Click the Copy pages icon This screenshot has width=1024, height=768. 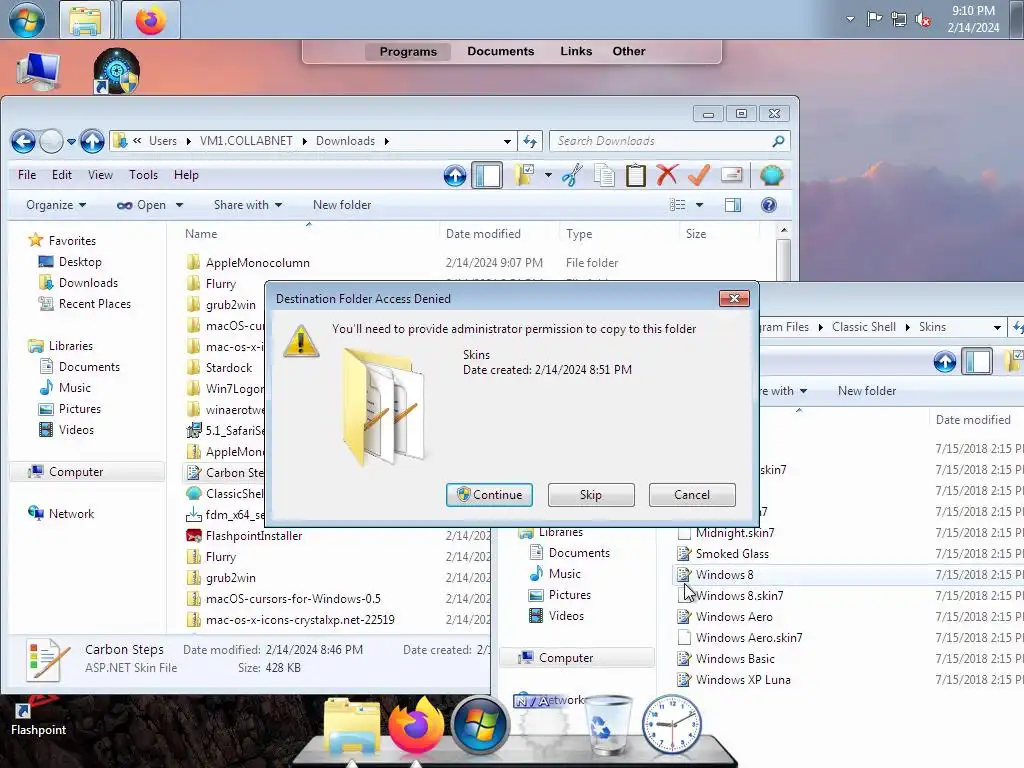604,175
